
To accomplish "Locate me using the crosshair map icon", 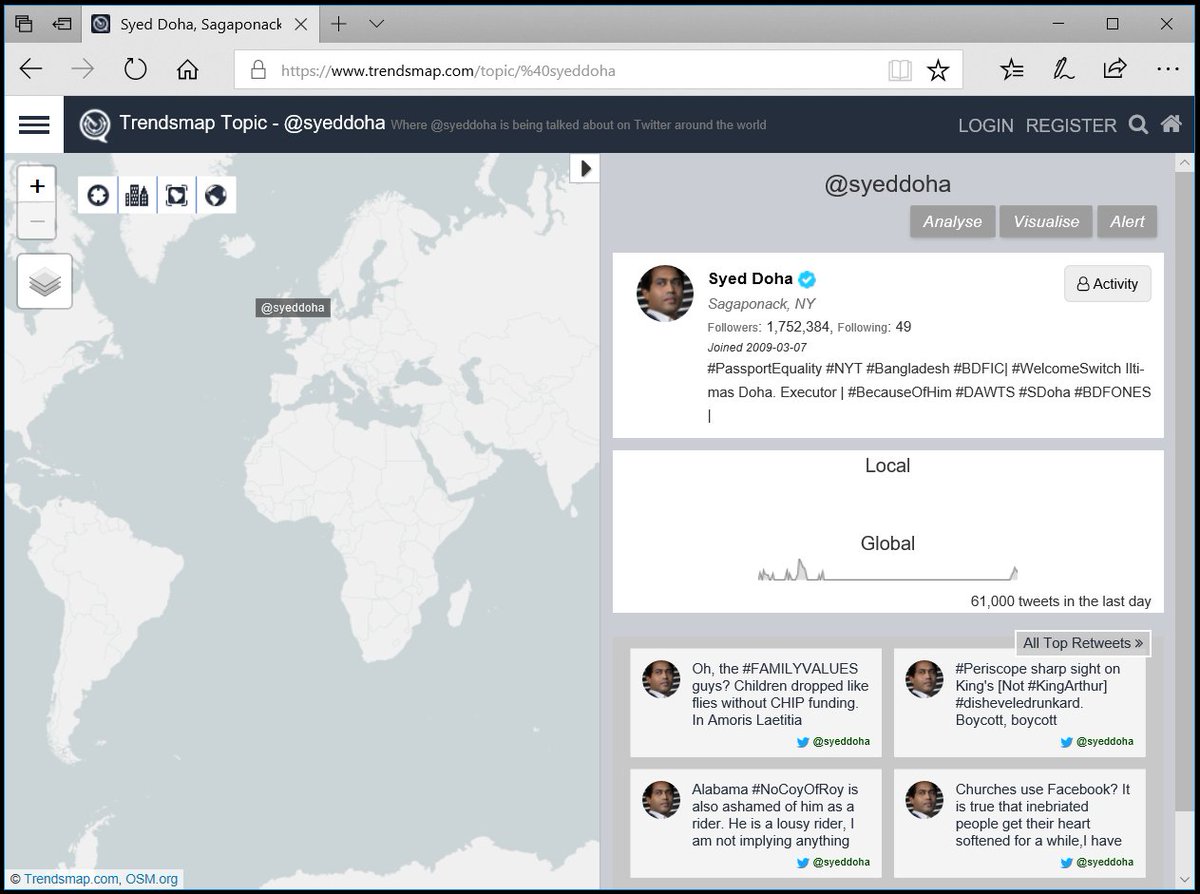I will coord(98,195).
